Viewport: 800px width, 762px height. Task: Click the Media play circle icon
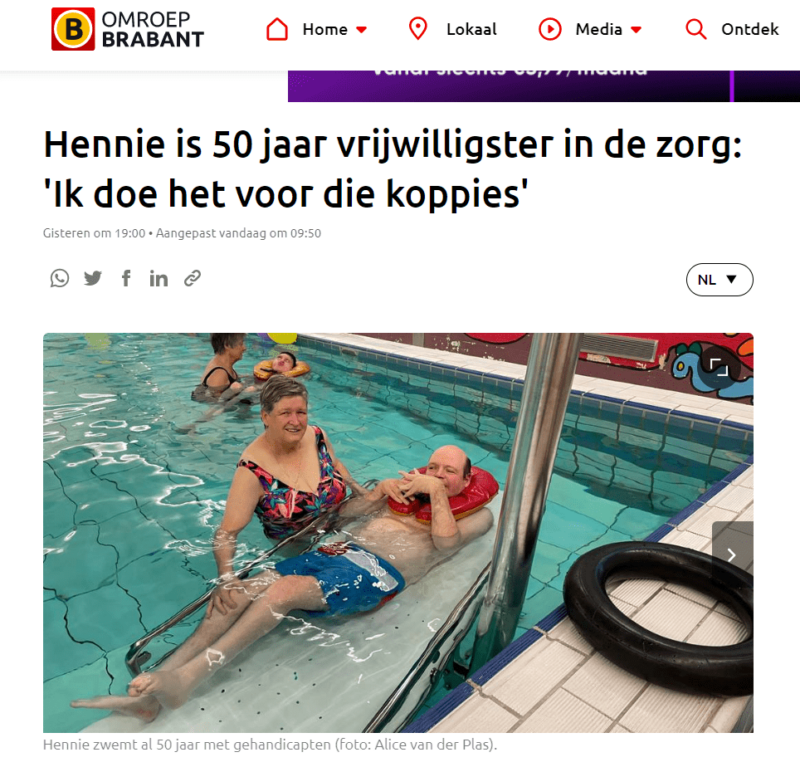pos(550,29)
